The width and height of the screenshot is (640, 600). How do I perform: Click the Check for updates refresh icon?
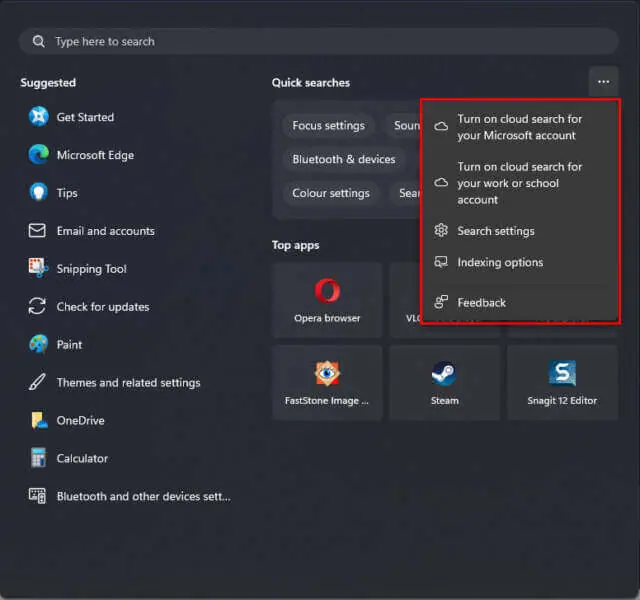[x=37, y=306]
